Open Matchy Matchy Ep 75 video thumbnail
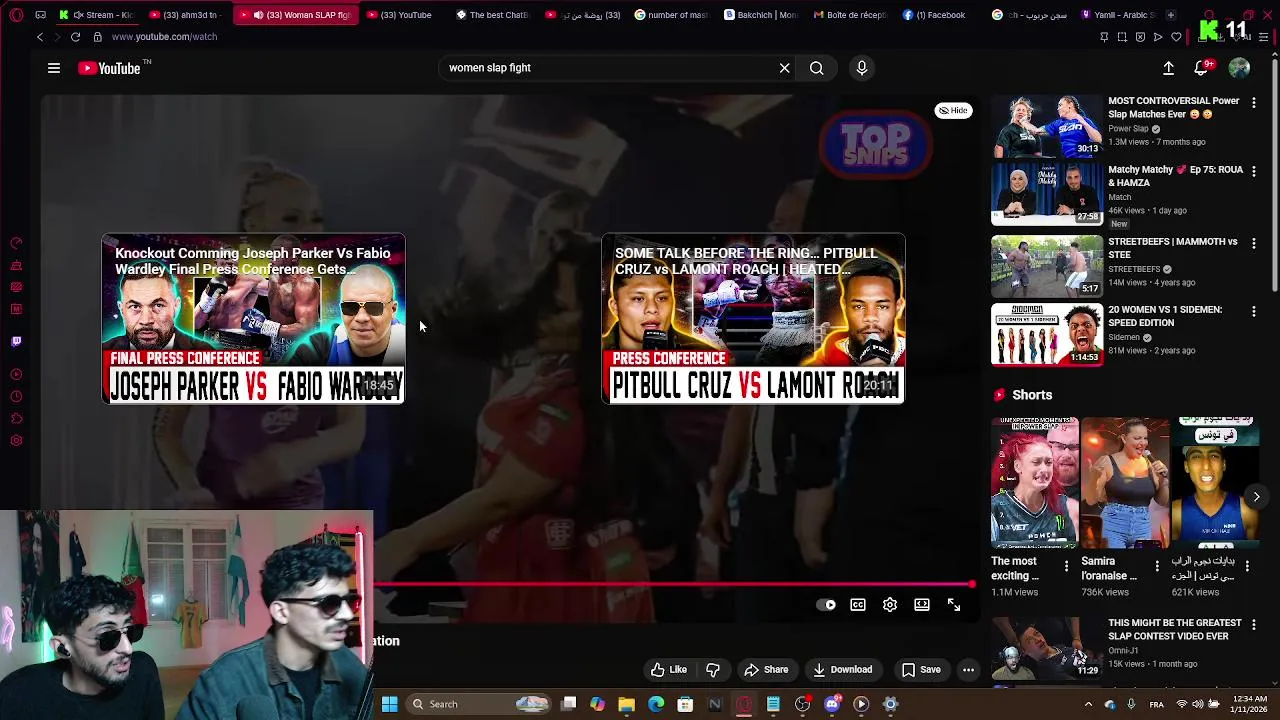 point(1047,194)
